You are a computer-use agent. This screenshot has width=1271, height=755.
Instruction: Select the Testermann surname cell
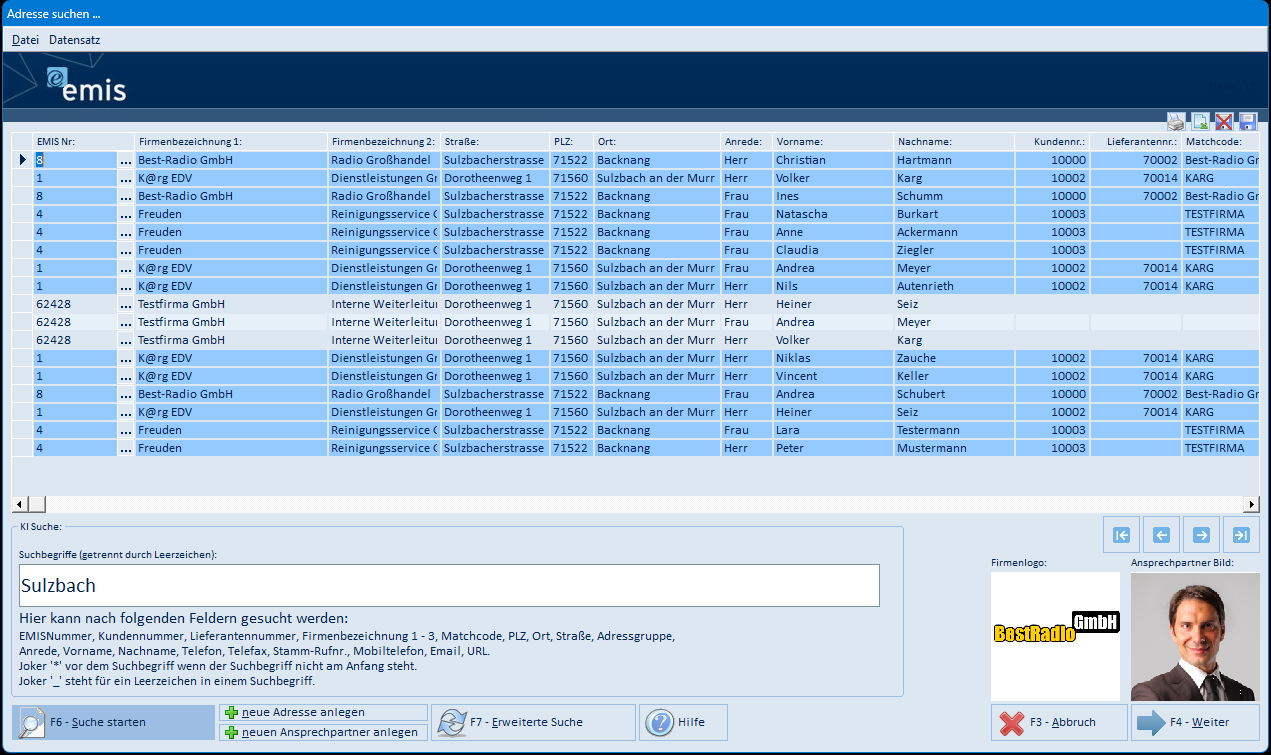pos(954,430)
